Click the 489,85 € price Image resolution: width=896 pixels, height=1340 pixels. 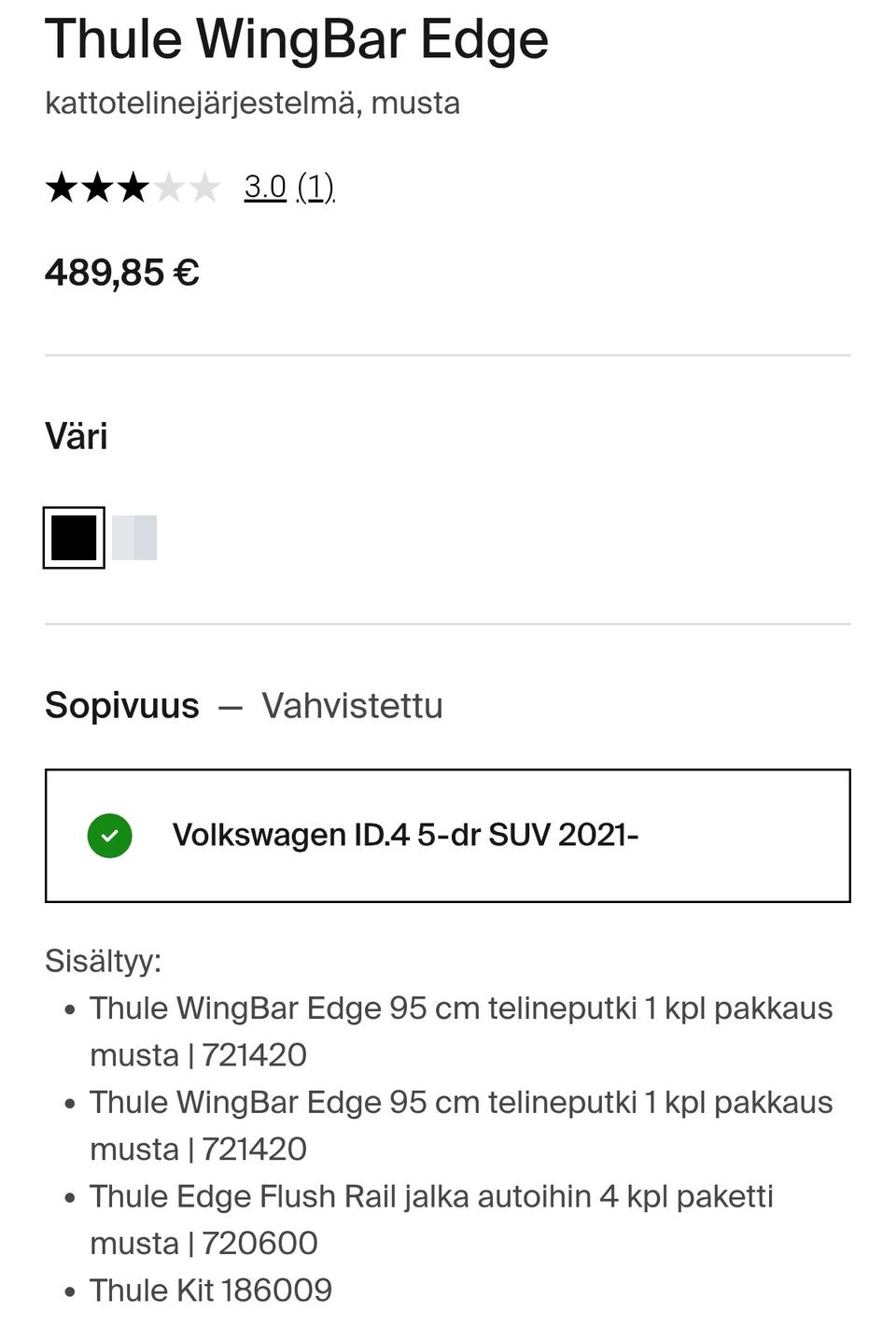click(122, 273)
